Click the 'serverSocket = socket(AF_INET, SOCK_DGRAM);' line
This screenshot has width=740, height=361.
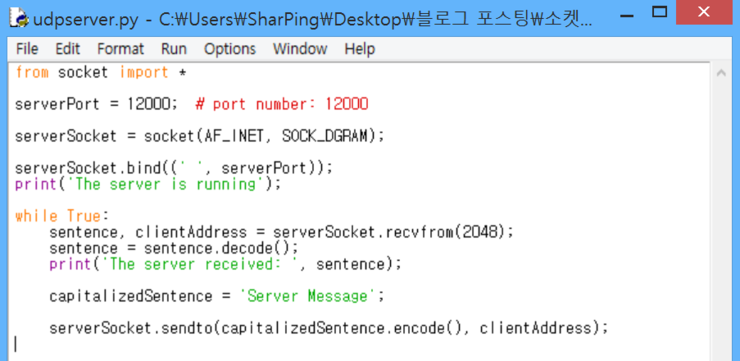coord(200,136)
